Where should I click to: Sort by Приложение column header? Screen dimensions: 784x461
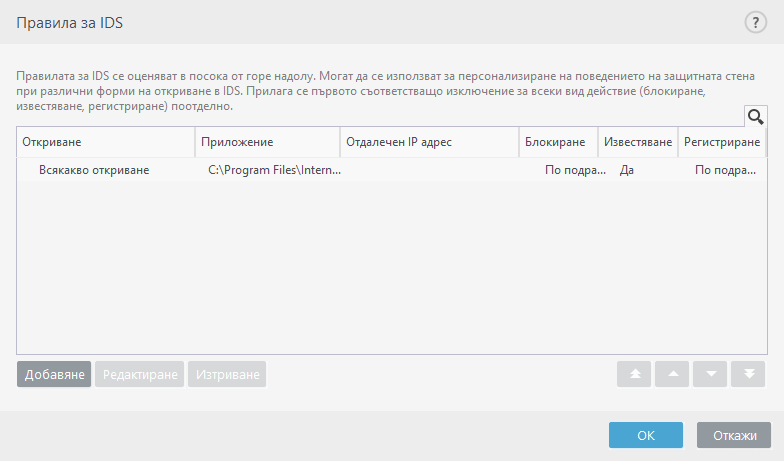pyautogui.click(x=268, y=142)
